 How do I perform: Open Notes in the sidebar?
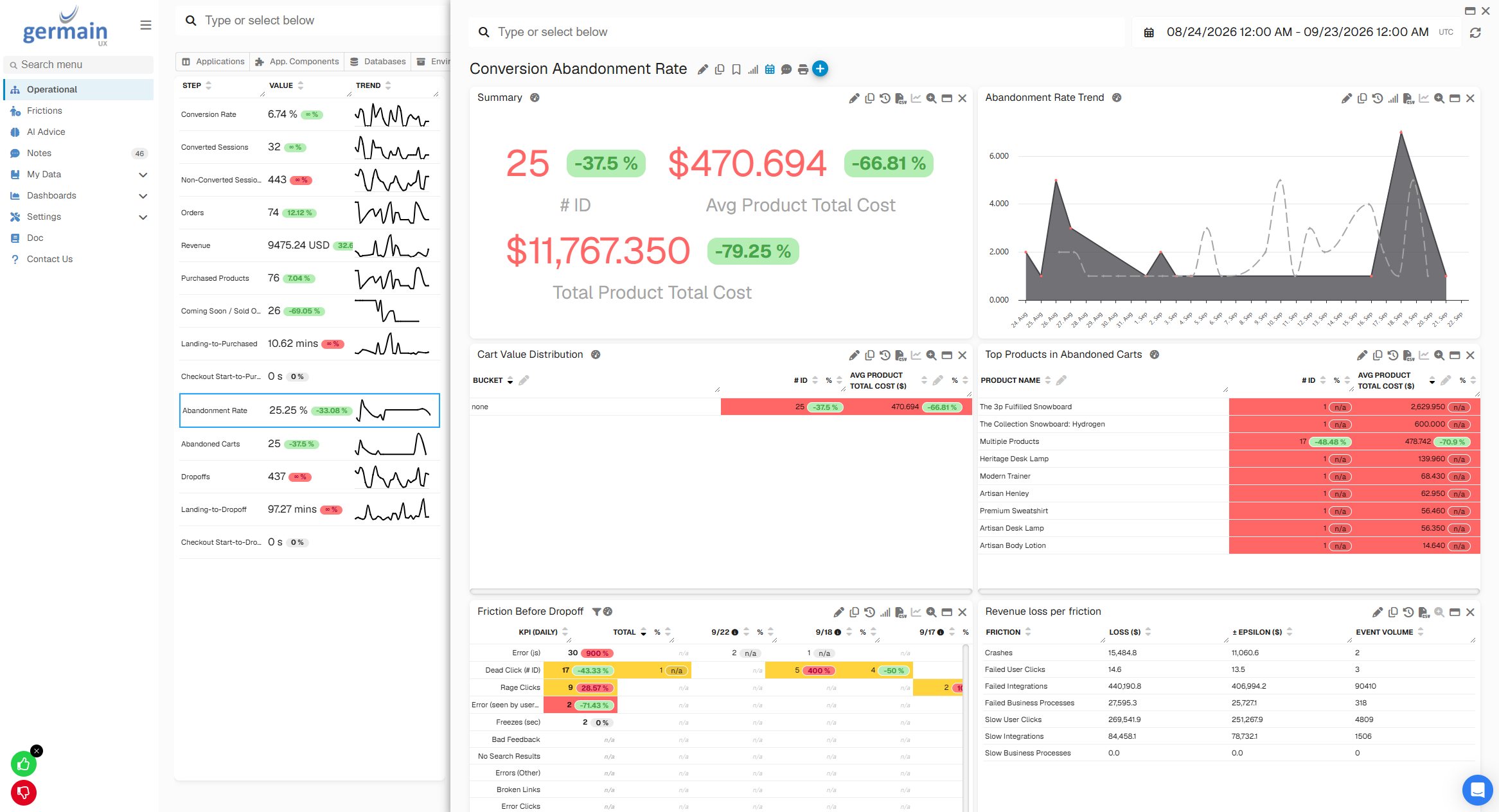79,153
